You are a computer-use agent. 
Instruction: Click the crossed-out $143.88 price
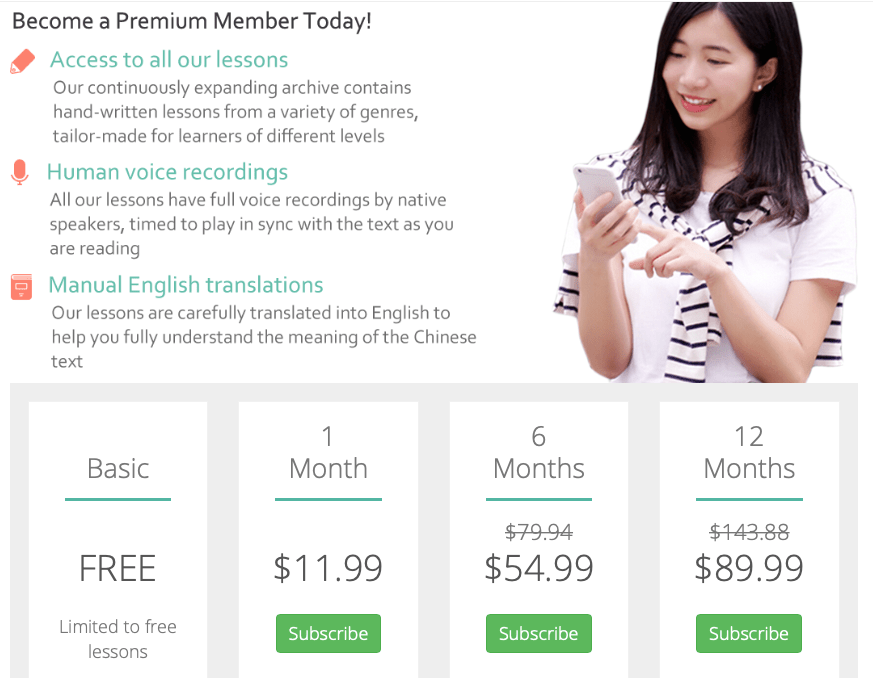coord(748,531)
